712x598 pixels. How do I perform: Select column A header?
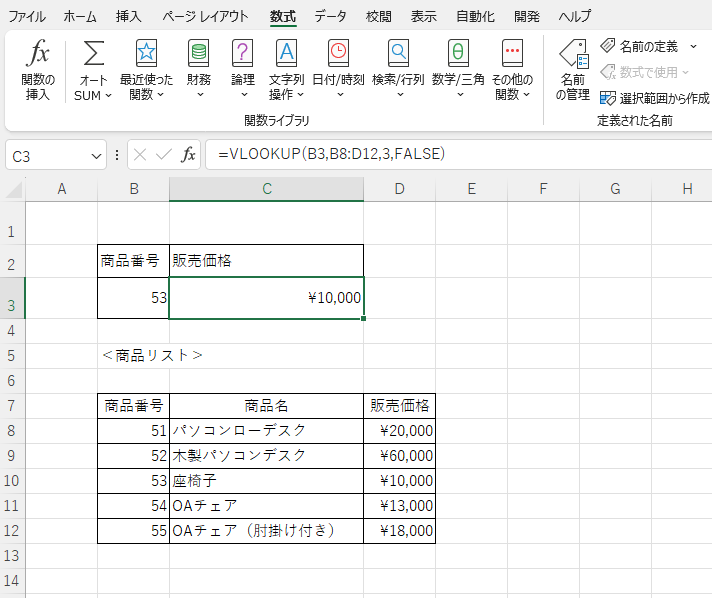click(x=62, y=189)
